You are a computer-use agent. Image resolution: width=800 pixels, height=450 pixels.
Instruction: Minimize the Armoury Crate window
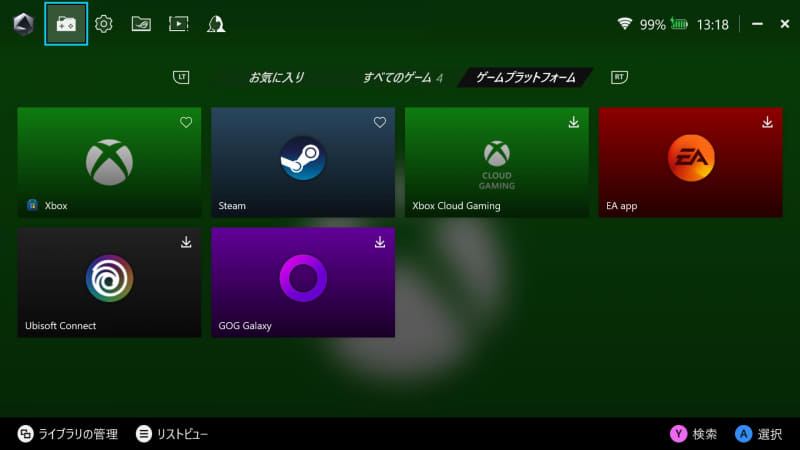tap(757, 24)
